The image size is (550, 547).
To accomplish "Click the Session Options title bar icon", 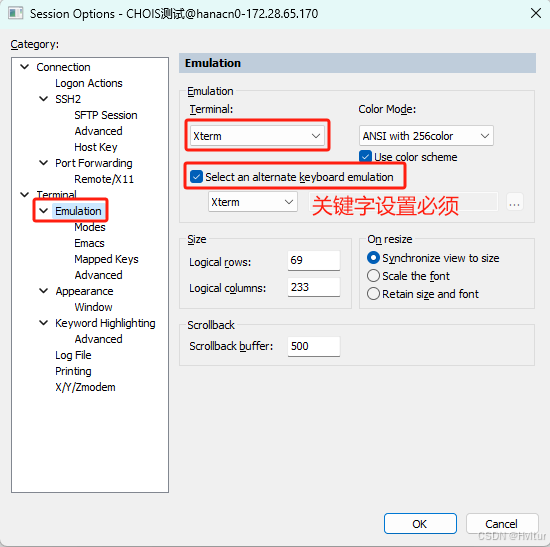I will pos(15,14).
